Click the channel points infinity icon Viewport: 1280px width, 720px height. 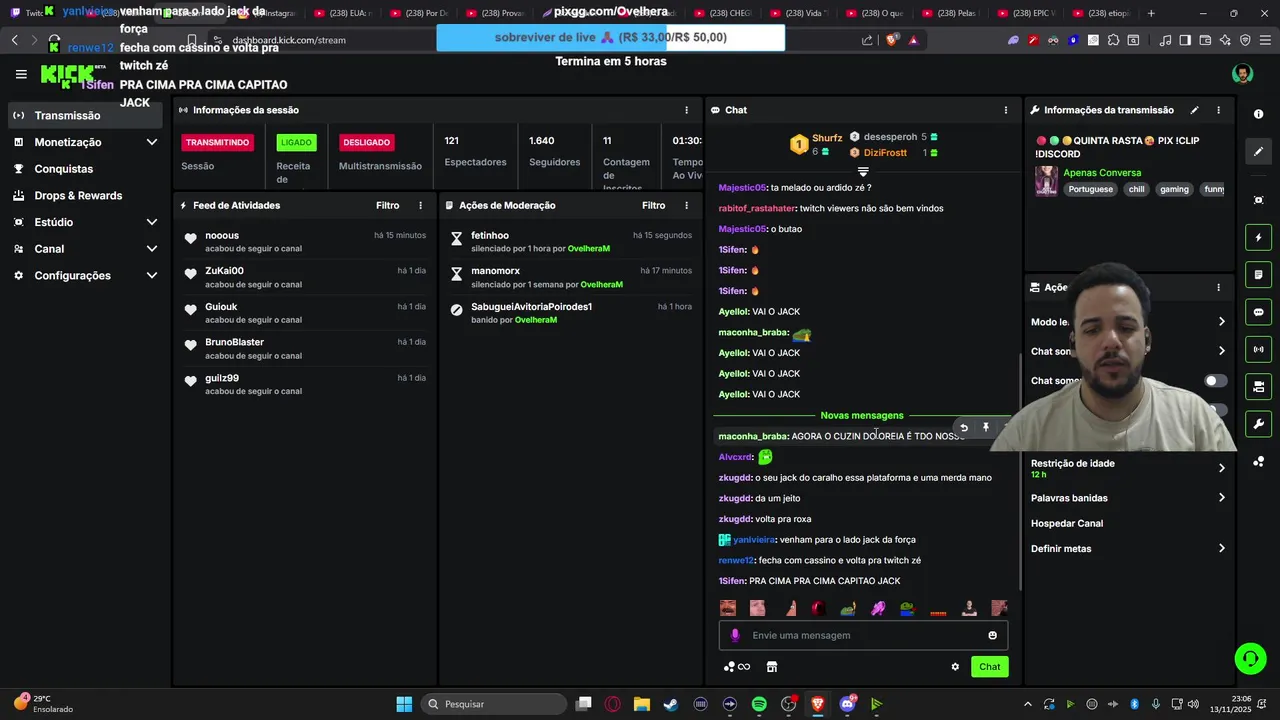[737, 667]
